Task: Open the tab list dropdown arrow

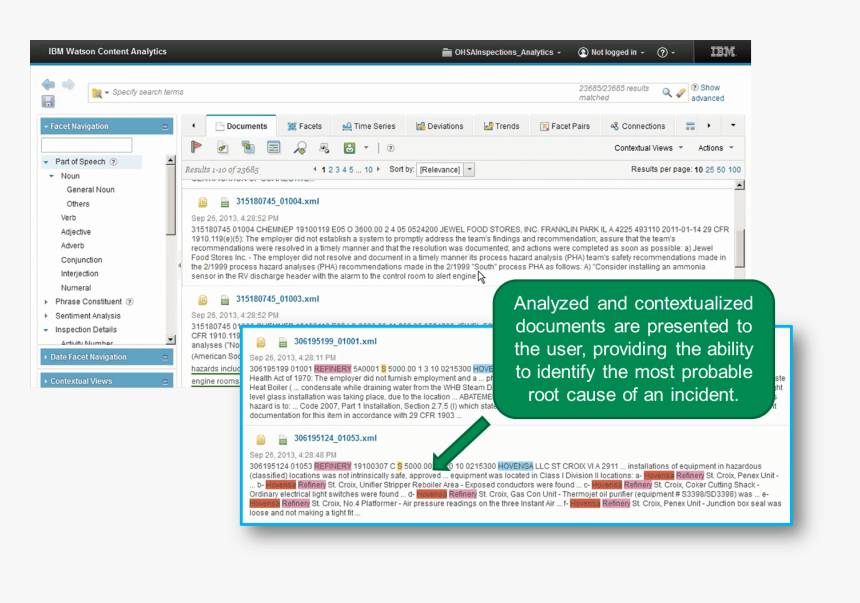Action: point(733,126)
